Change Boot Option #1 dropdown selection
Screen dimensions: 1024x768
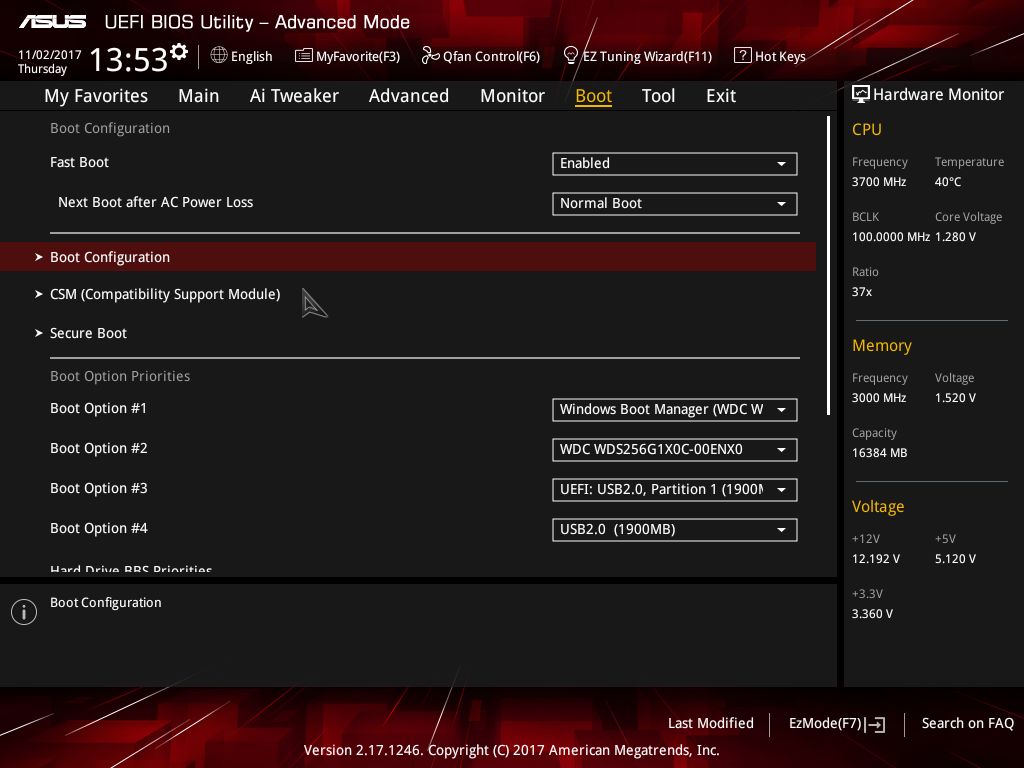point(674,410)
